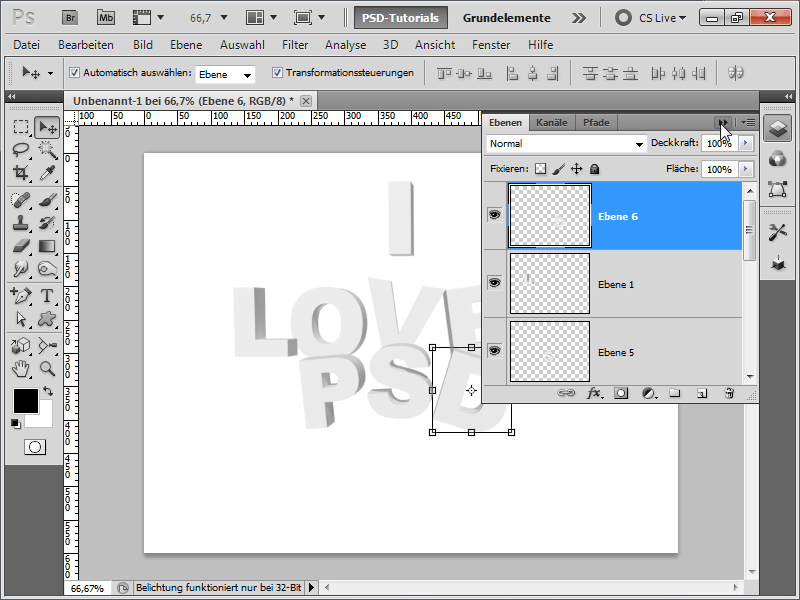800x600 pixels.
Task: Create a new layer
Action: (702, 393)
